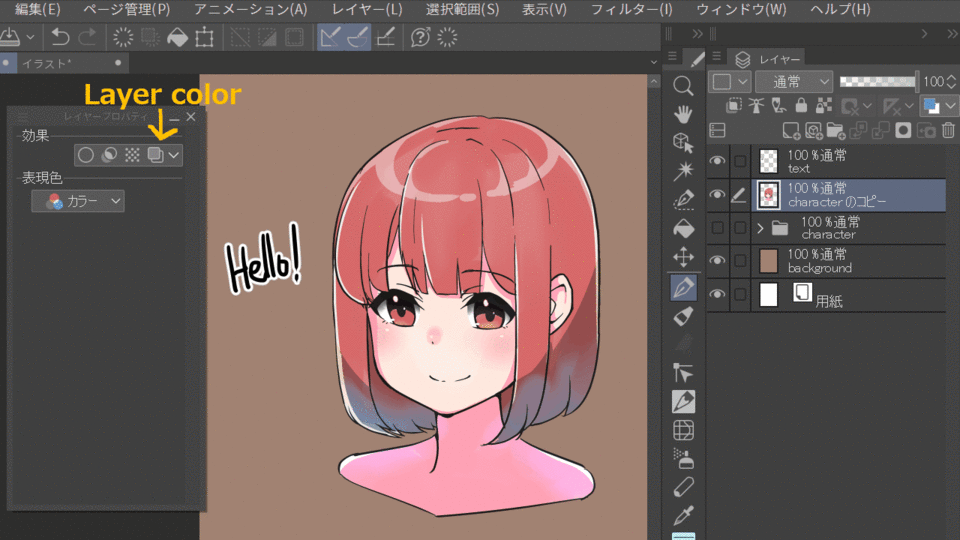The image size is (960, 540).
Task: Pick the Fill bucket tool in tool palette
Action: 684,228
